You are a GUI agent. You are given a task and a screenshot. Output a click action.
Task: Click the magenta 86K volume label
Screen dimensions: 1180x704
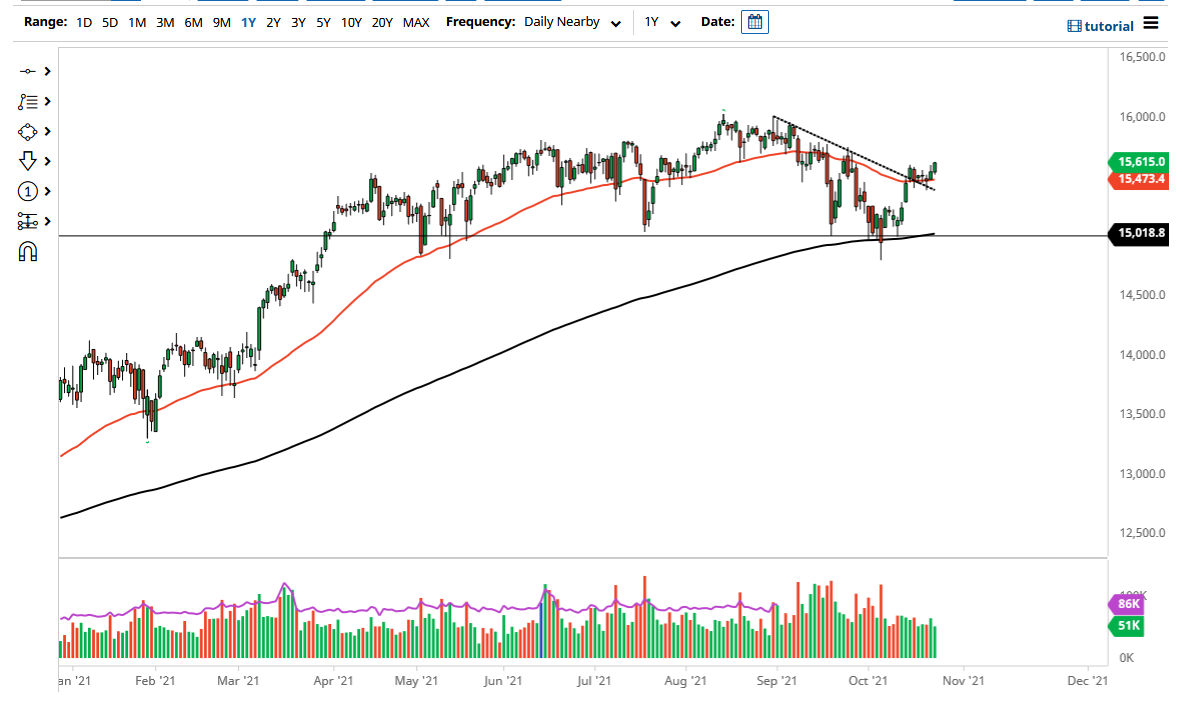point(1127,604)
